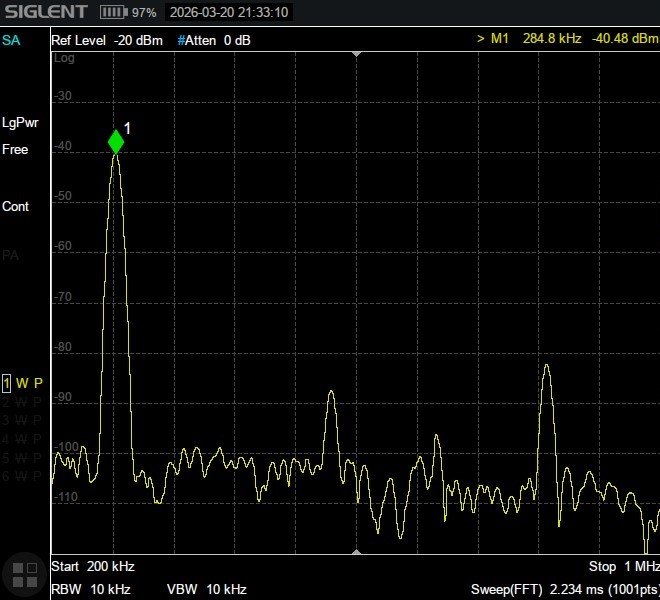Change Start frequency 200 kHz

click(93, 566)
